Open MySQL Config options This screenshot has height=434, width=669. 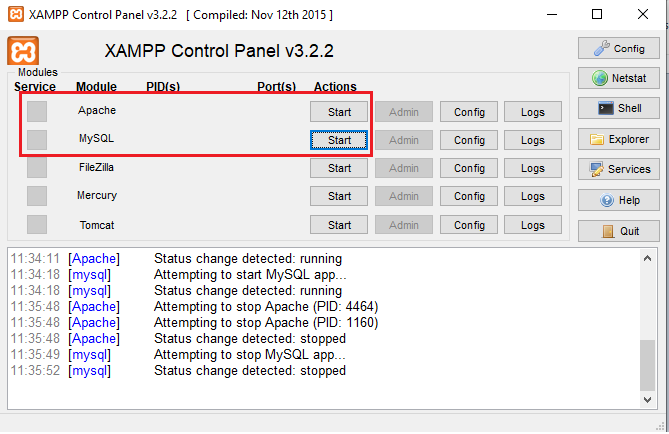[469, 140]
